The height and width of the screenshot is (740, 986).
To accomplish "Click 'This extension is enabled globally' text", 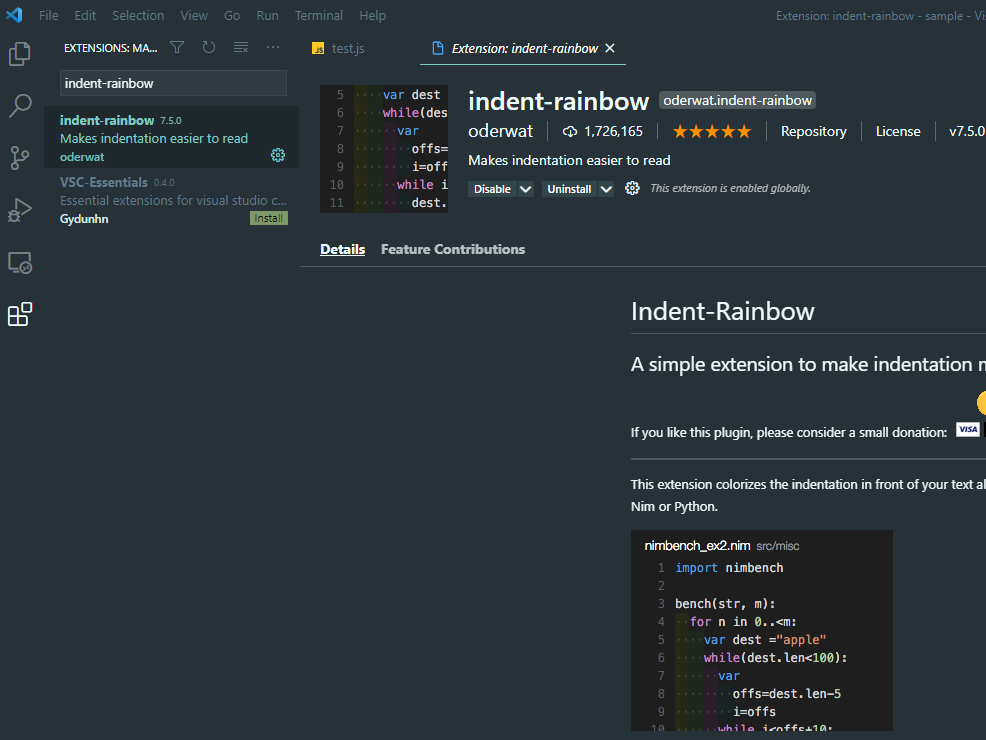I will pos(730,188).
